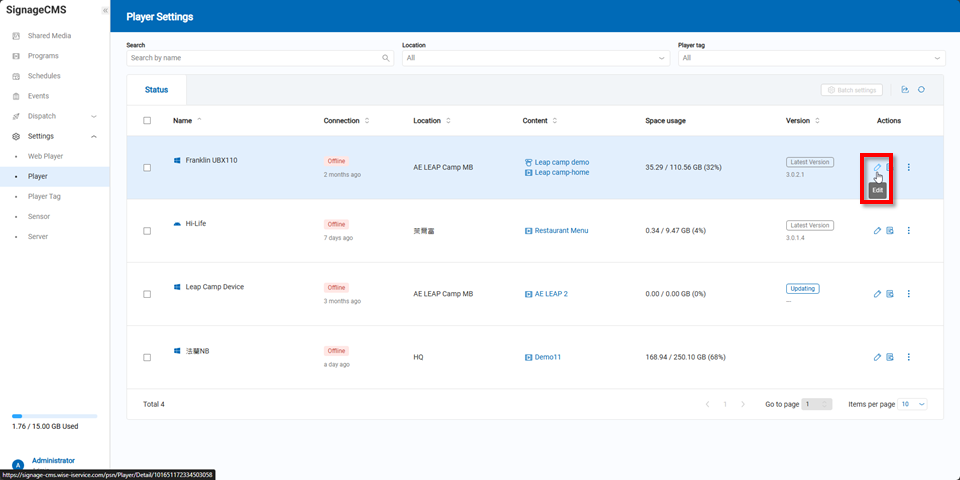The height and width of the screenshot is (480, 960).
Task: Sort the table by Connection column
Action: tap(367, 121)
